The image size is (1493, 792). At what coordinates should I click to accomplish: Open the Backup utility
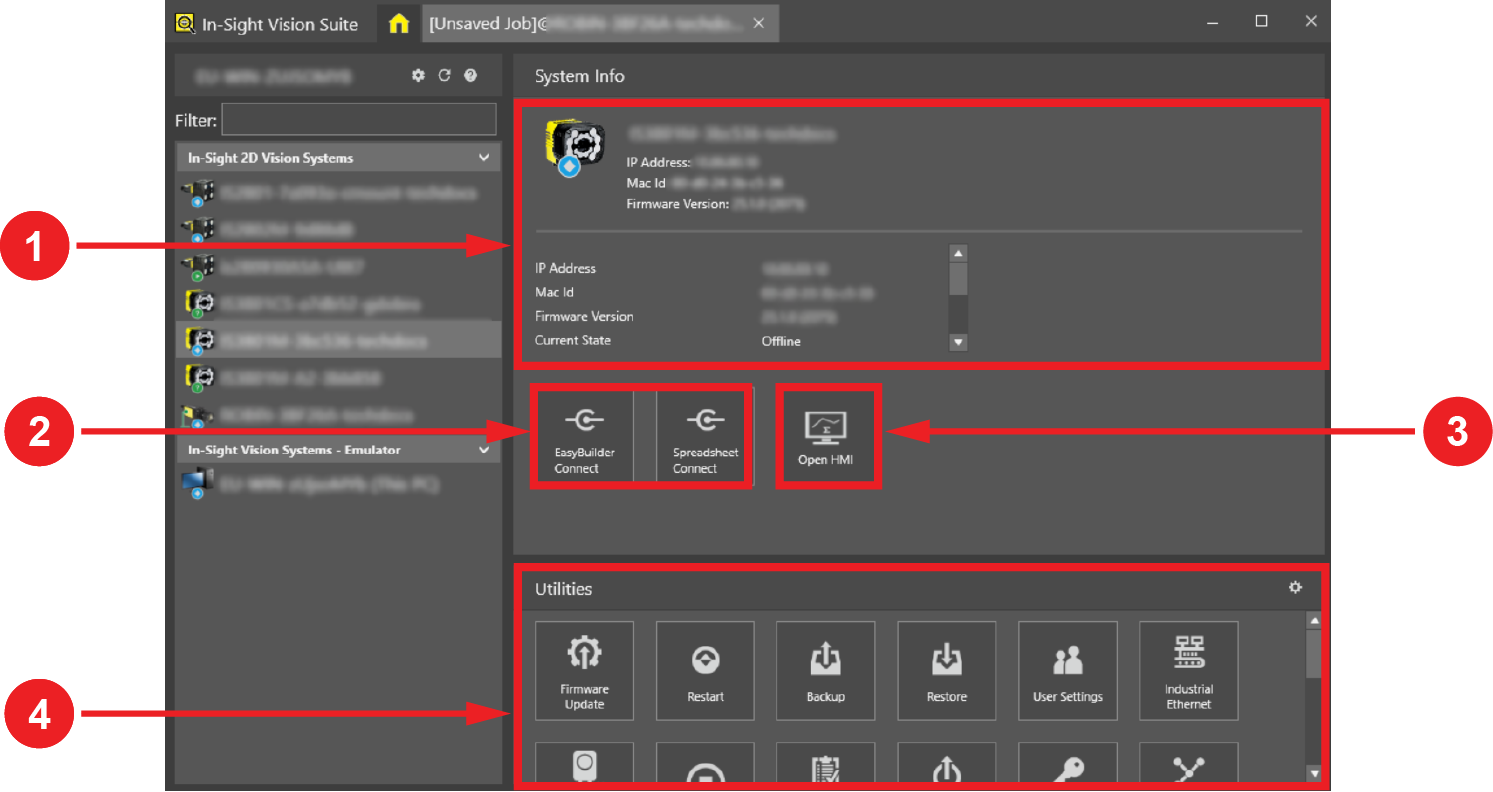tap(826, 670)
